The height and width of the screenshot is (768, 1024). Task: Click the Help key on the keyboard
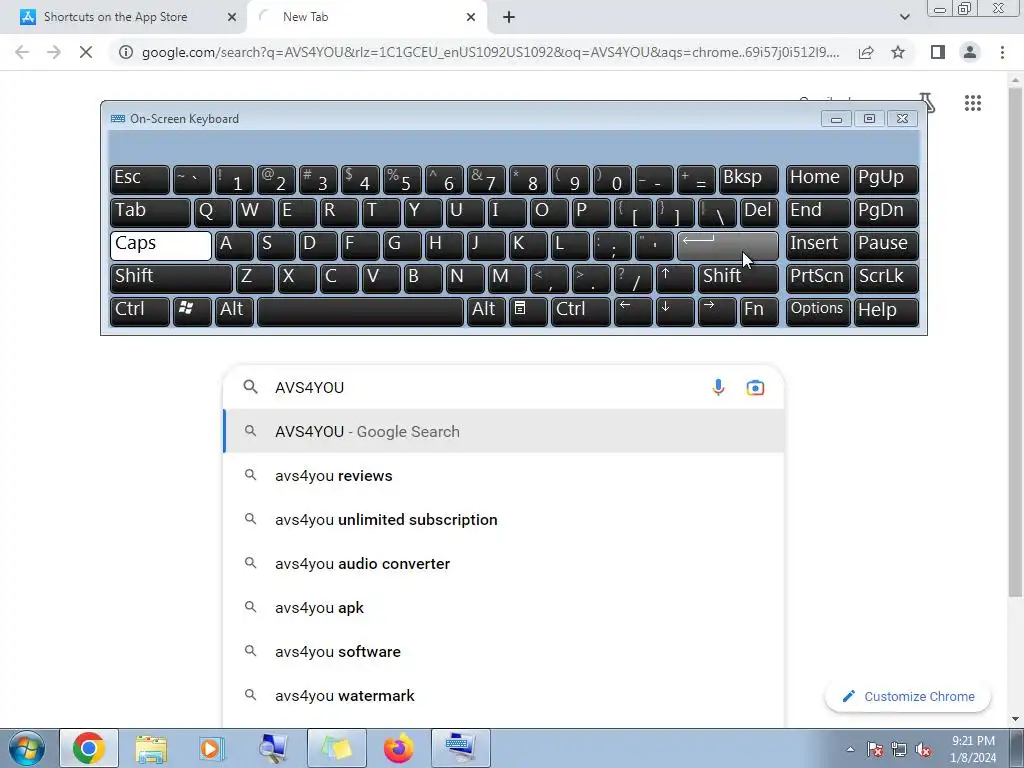(x=886, y=310)
